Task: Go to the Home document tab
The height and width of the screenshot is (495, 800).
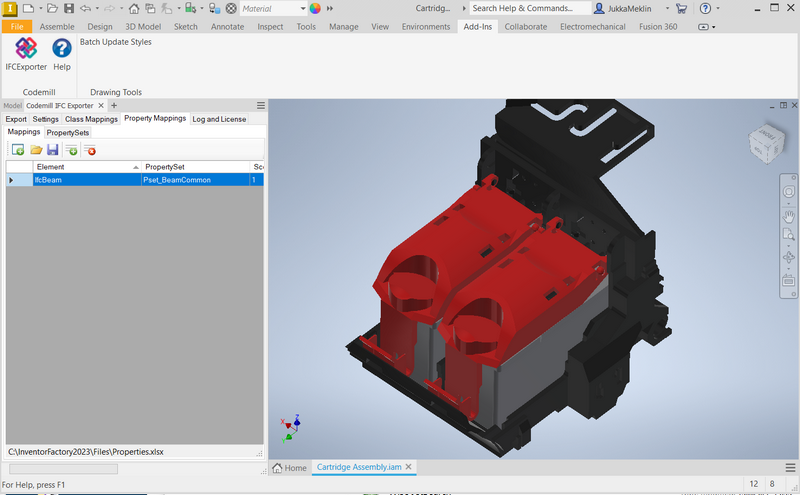Action: click(x=288, y=467)
